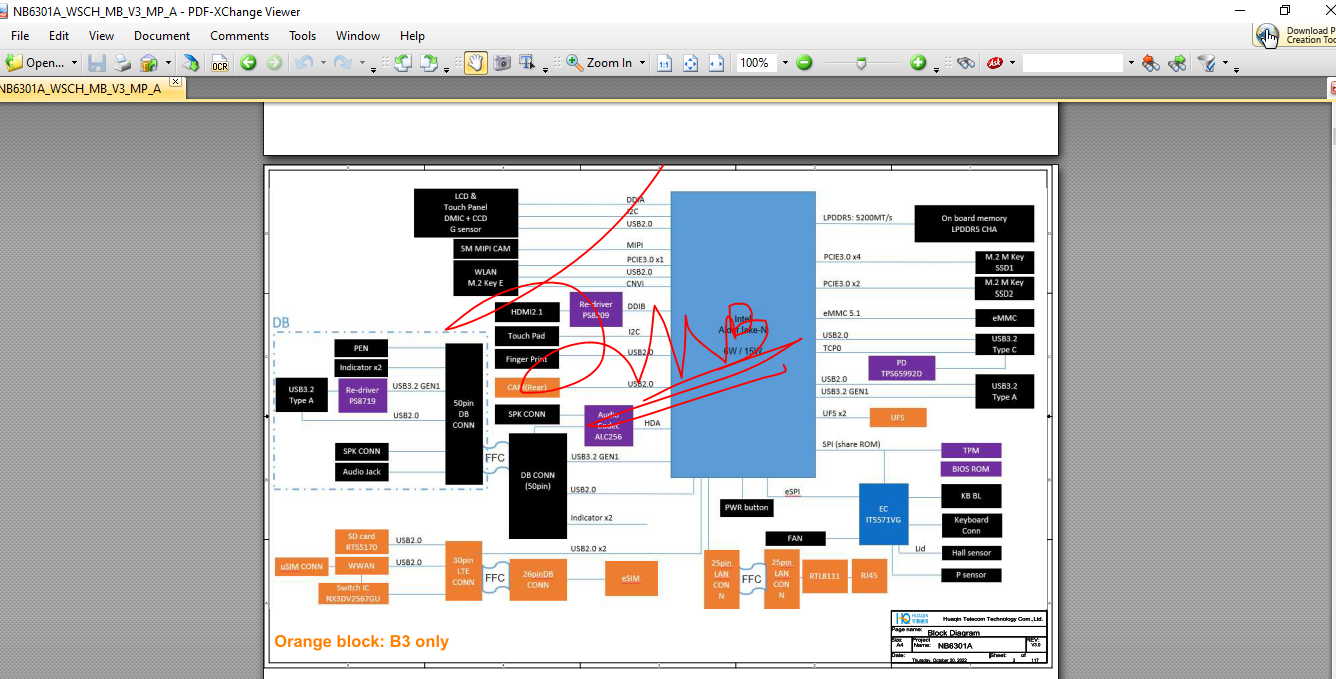
Task: Open Find with the binoculars icon
Action: click(965, 62)
